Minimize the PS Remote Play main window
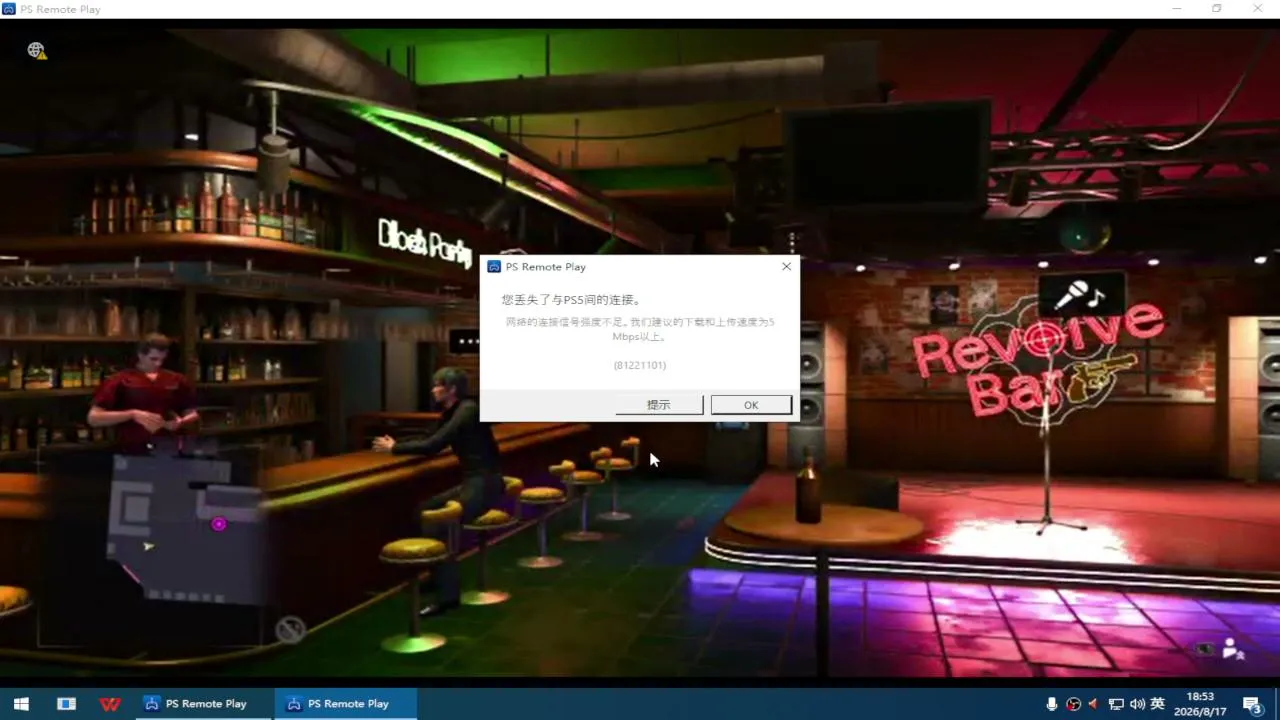This screenshot has height=720, width=1280. click(x=1175, y=9)
